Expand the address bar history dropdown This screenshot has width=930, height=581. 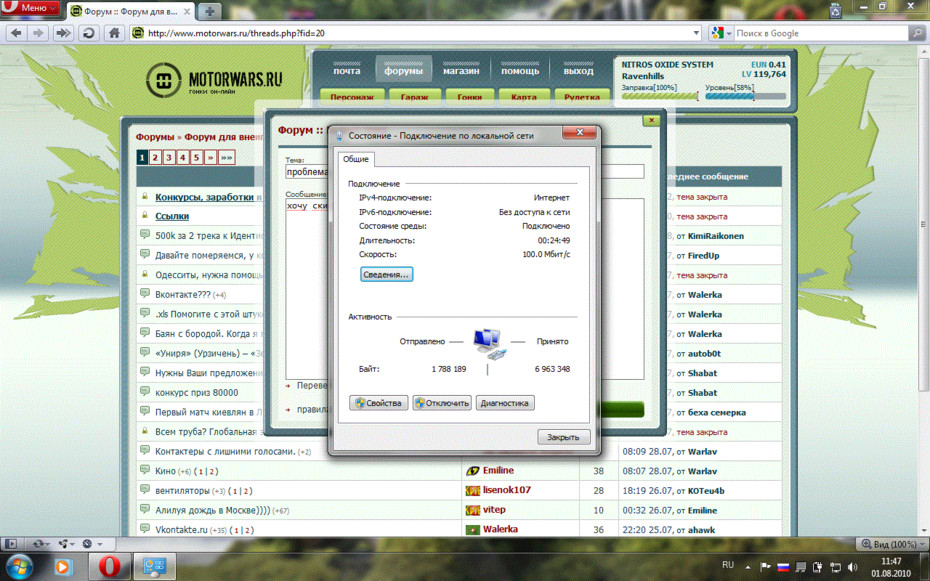point(696,33)
